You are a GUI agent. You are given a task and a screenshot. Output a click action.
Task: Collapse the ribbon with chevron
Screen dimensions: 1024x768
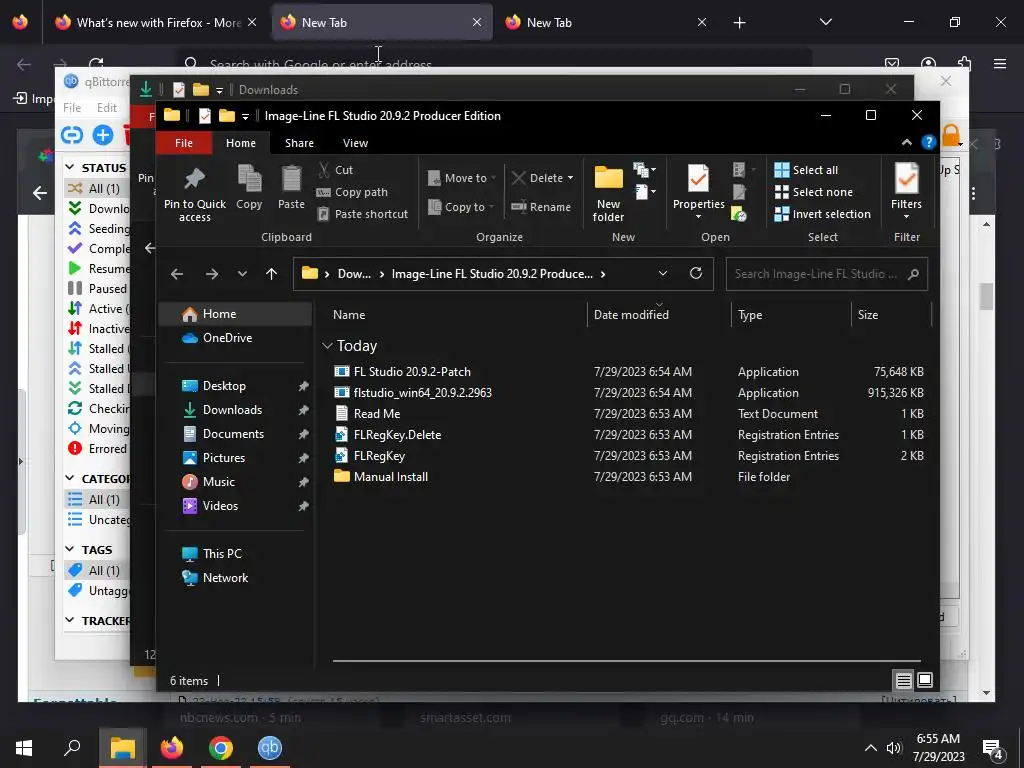point(906,142)
